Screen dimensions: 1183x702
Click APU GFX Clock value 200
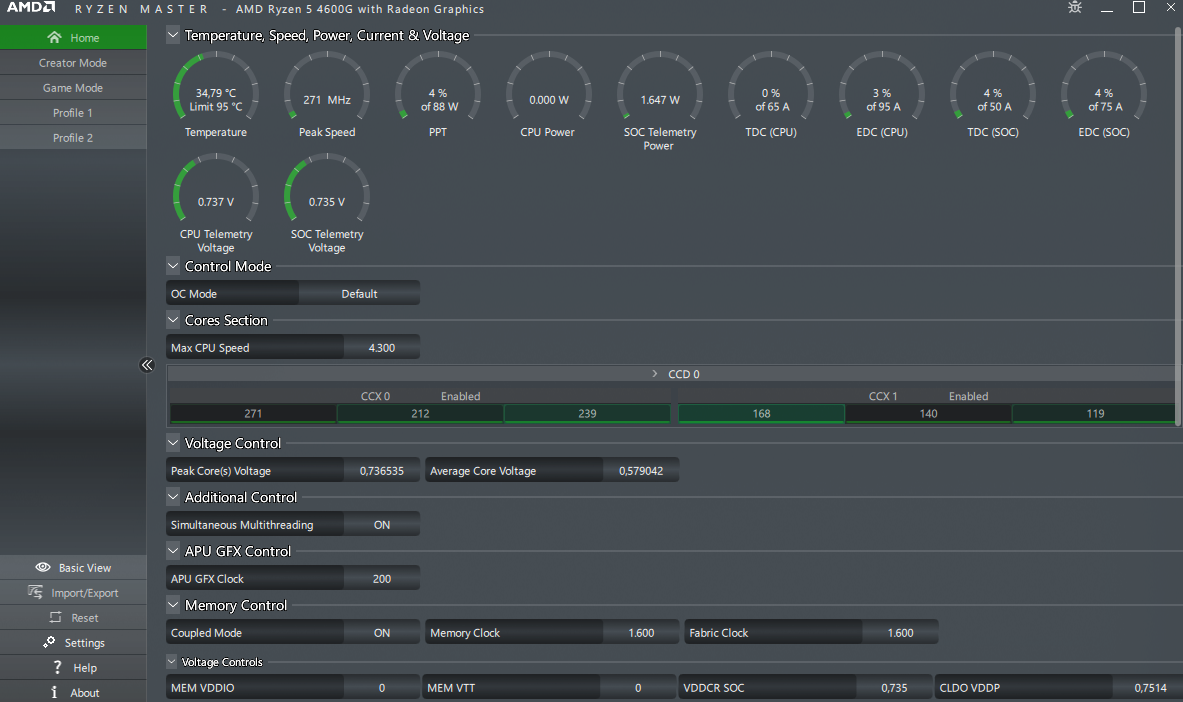point(382,579)
